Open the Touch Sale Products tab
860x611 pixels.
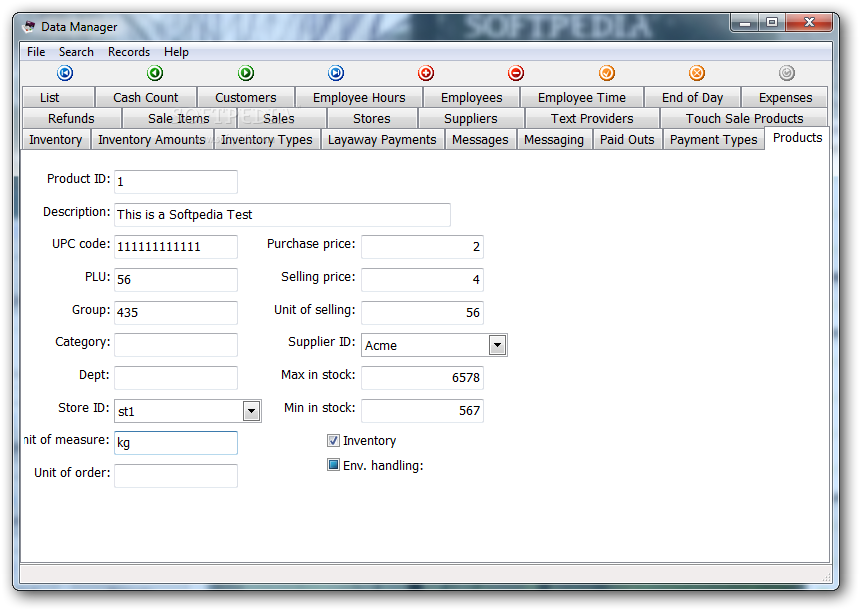[x=744, y=118]
